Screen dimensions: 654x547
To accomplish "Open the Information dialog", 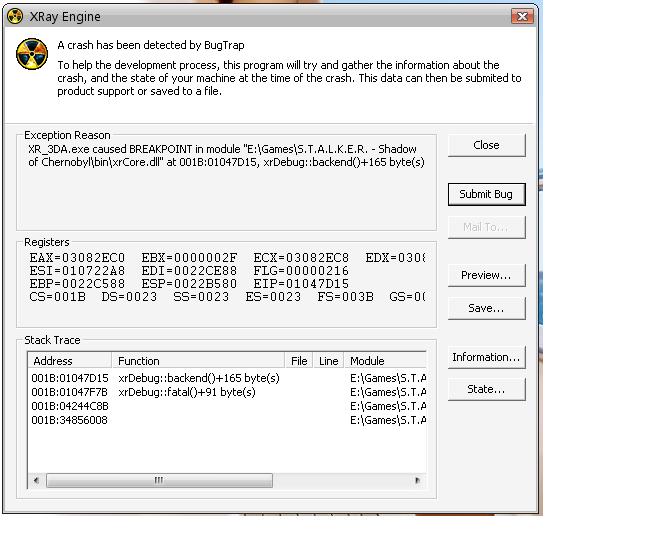I will [486, 357].
